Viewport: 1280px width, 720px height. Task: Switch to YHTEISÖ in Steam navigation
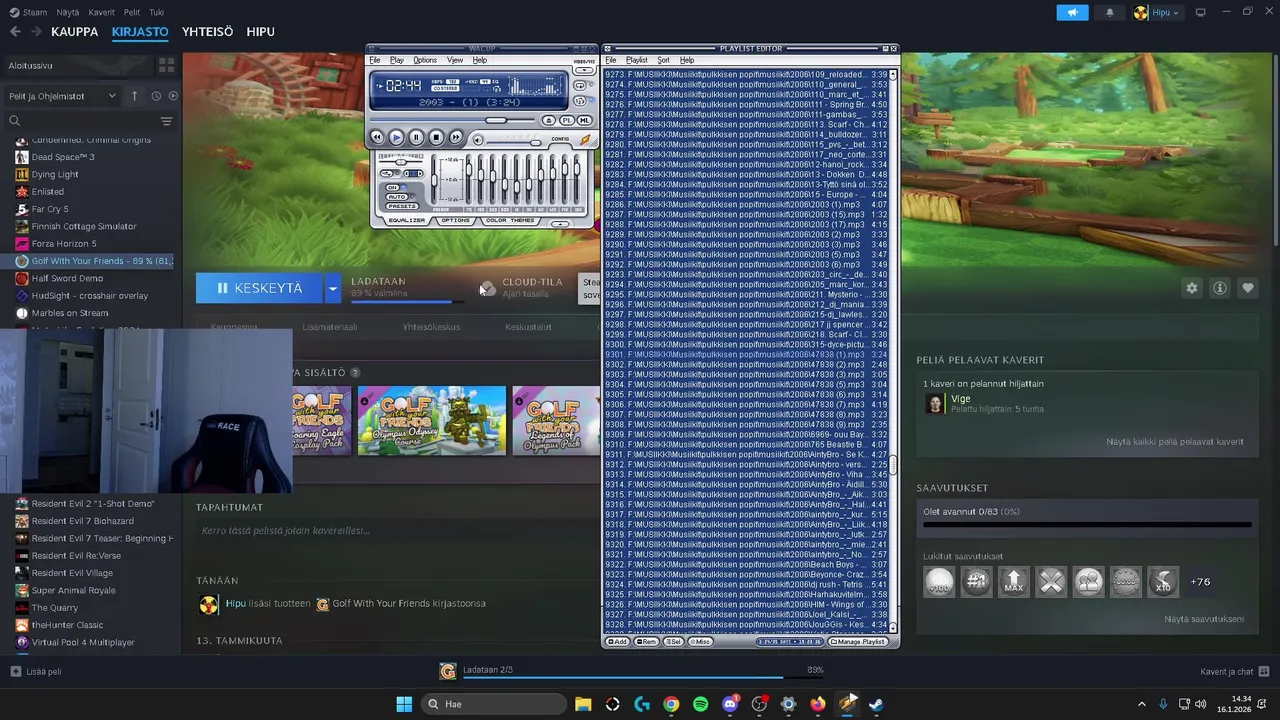click(207, 32)
